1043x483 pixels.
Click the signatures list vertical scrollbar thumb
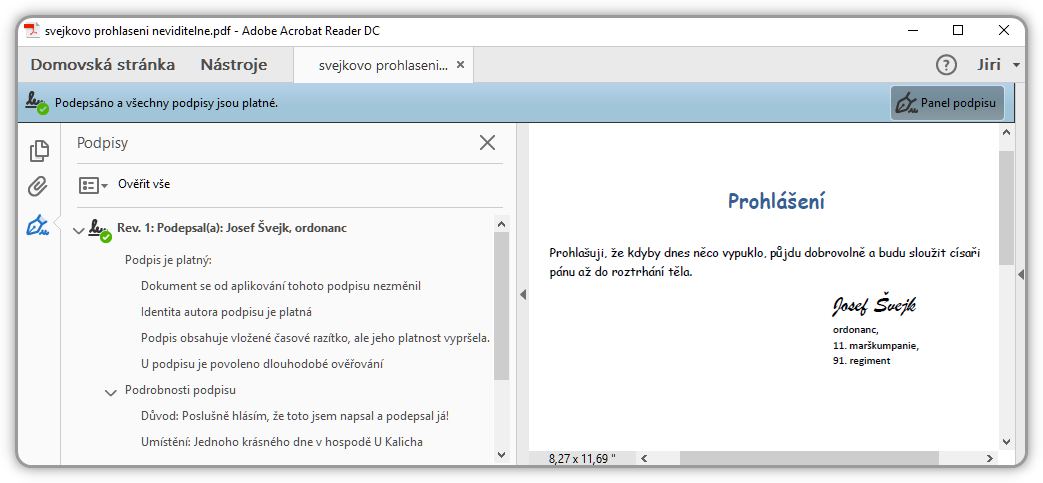click(x=502, y=306)
